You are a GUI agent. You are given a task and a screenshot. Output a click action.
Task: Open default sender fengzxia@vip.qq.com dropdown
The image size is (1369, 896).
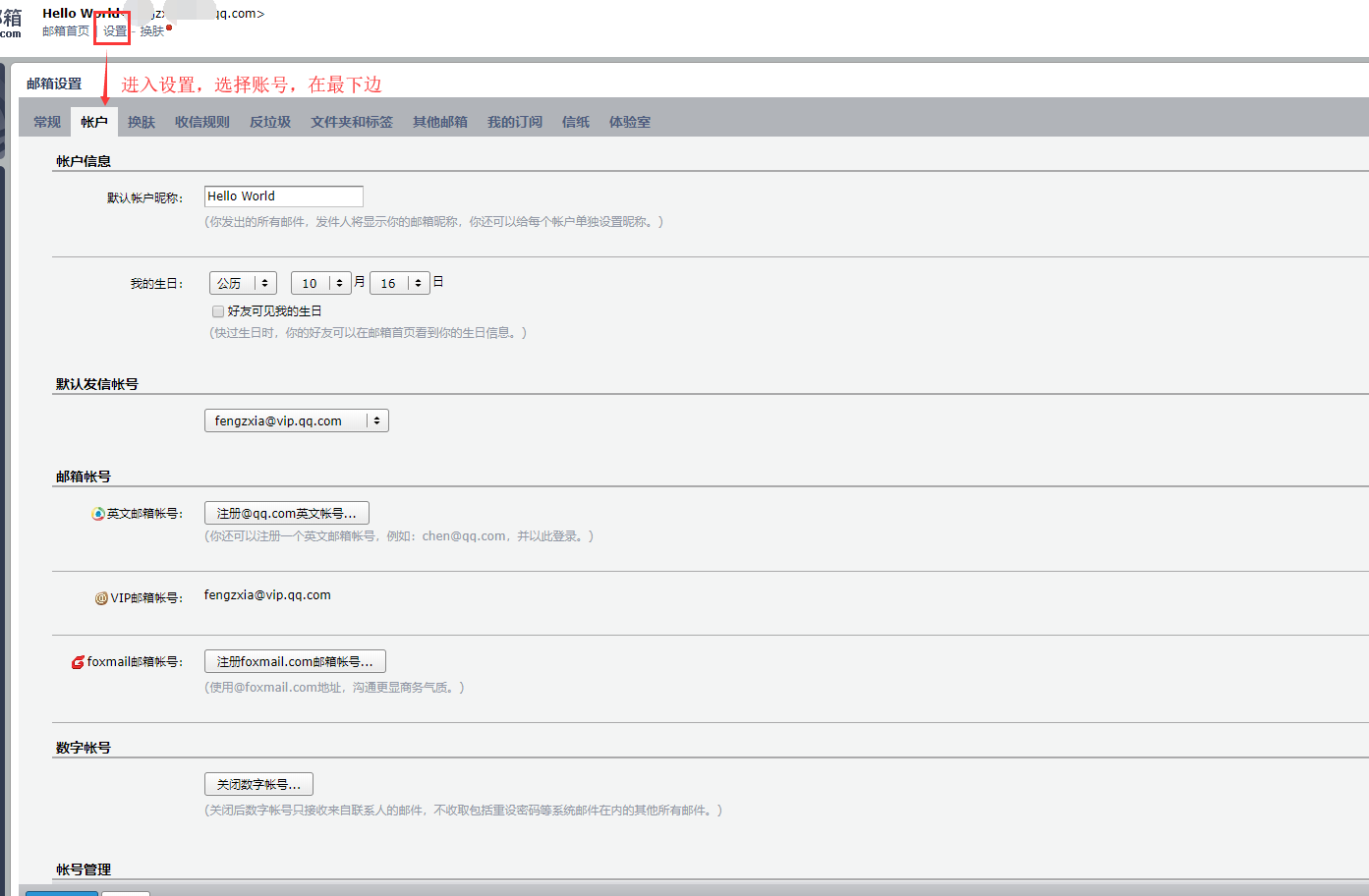[297, 420]
